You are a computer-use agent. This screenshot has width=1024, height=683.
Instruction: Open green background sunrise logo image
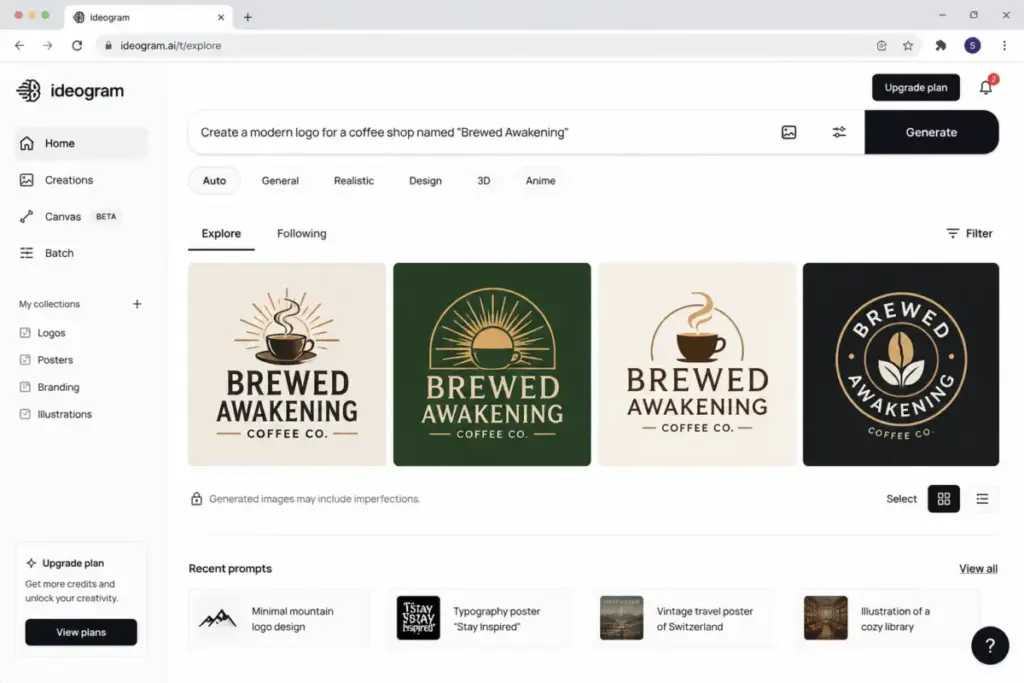pos(492,364)
